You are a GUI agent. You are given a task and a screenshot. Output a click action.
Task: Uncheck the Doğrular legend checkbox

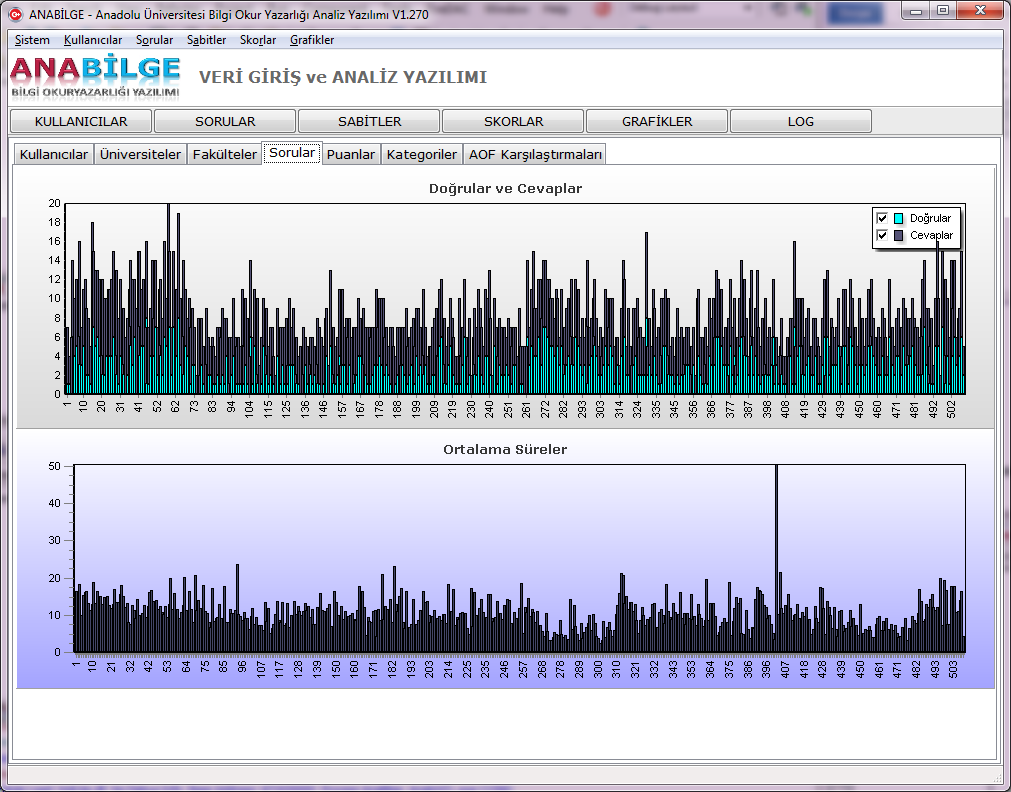coord(882,218)
